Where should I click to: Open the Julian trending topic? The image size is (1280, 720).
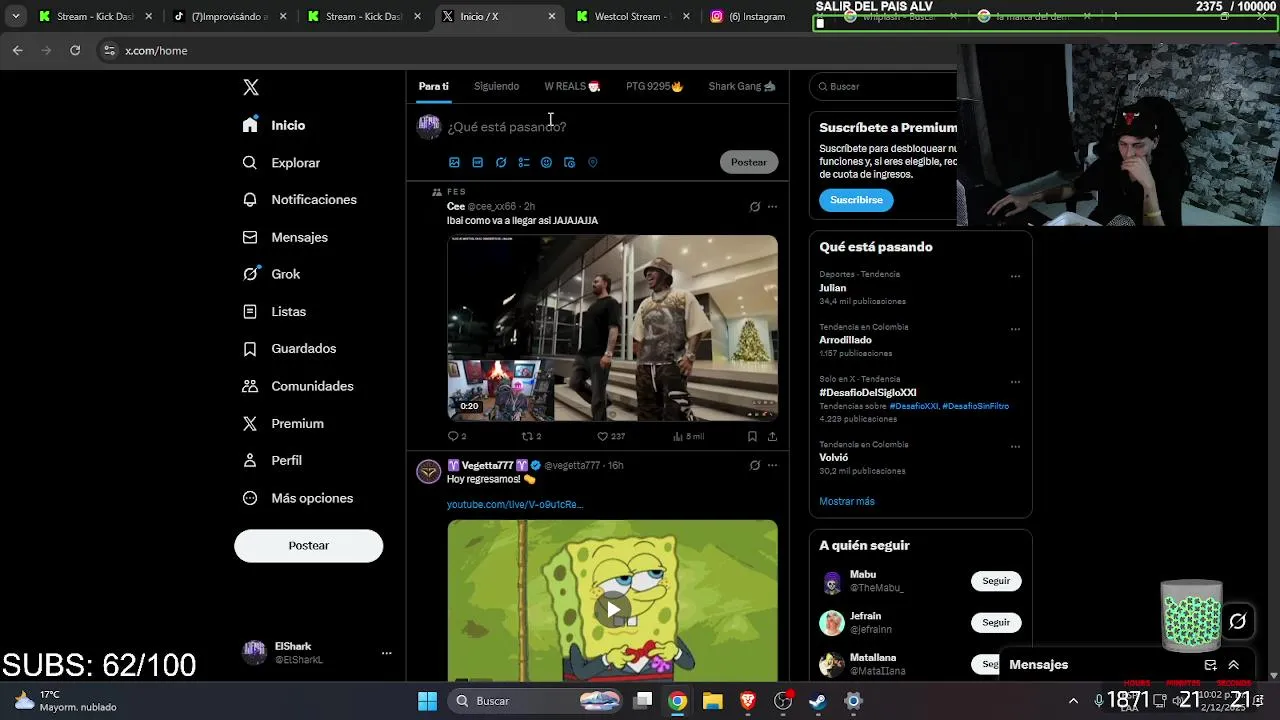tap(832, 288)
